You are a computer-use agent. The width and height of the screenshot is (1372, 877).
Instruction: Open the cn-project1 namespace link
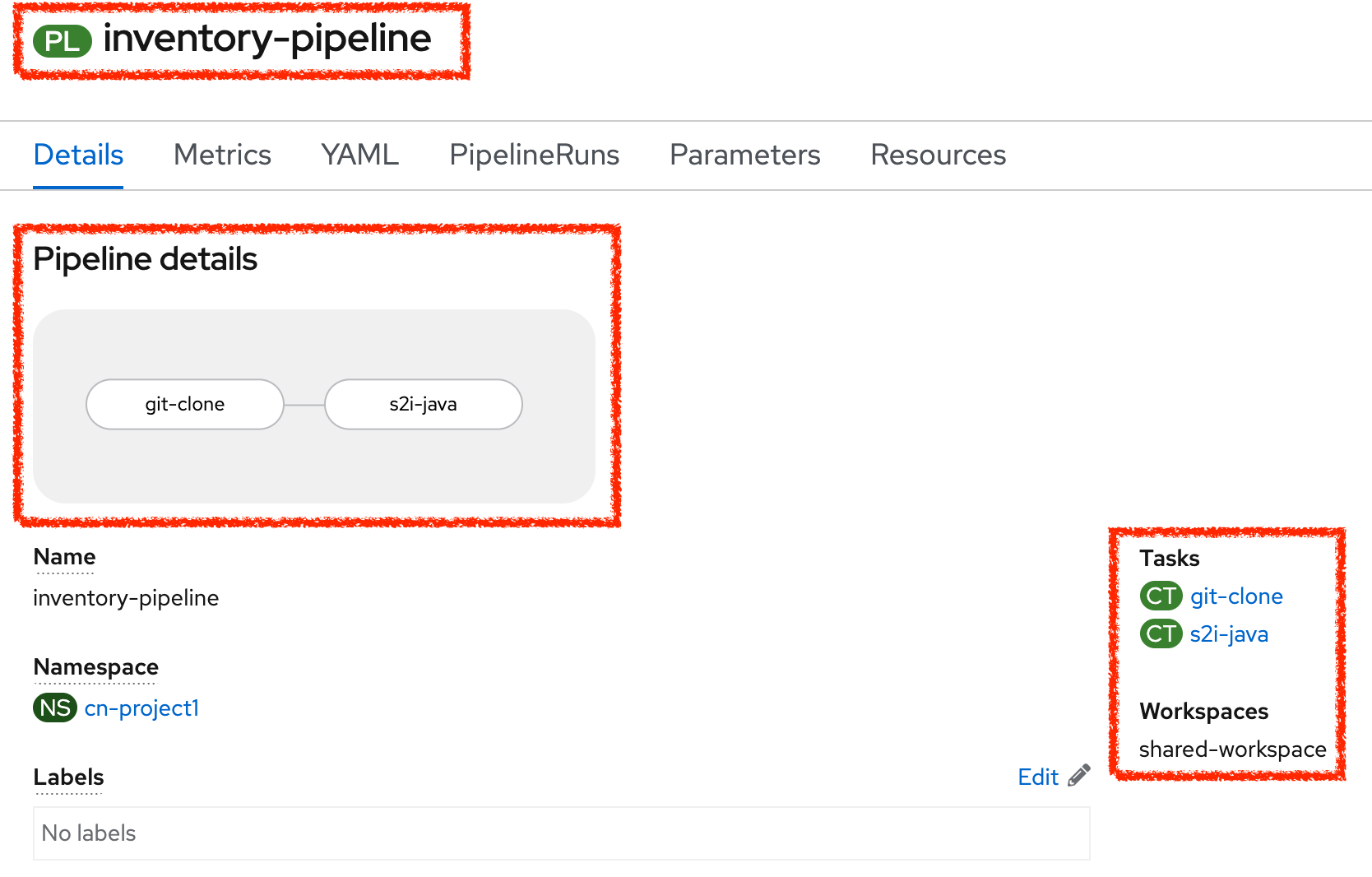pyautogui.click(x=141, y=708)
